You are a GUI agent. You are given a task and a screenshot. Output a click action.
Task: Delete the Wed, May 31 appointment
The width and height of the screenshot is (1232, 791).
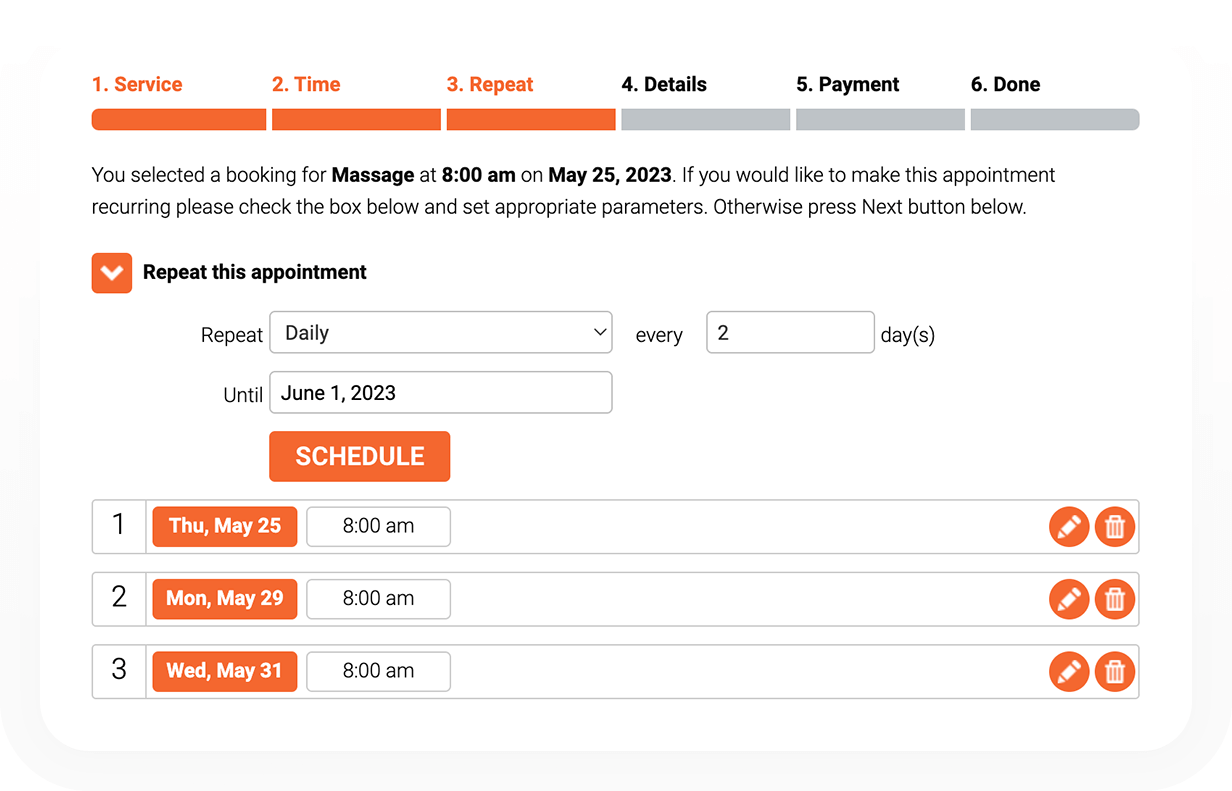[x=1115, y=671]
